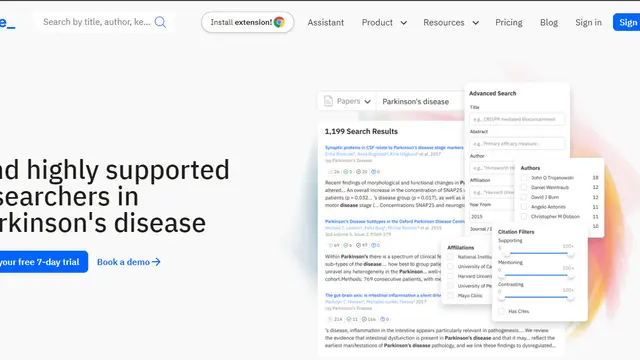Click the arrow icon beside Book a demo

tap(156, 262)
